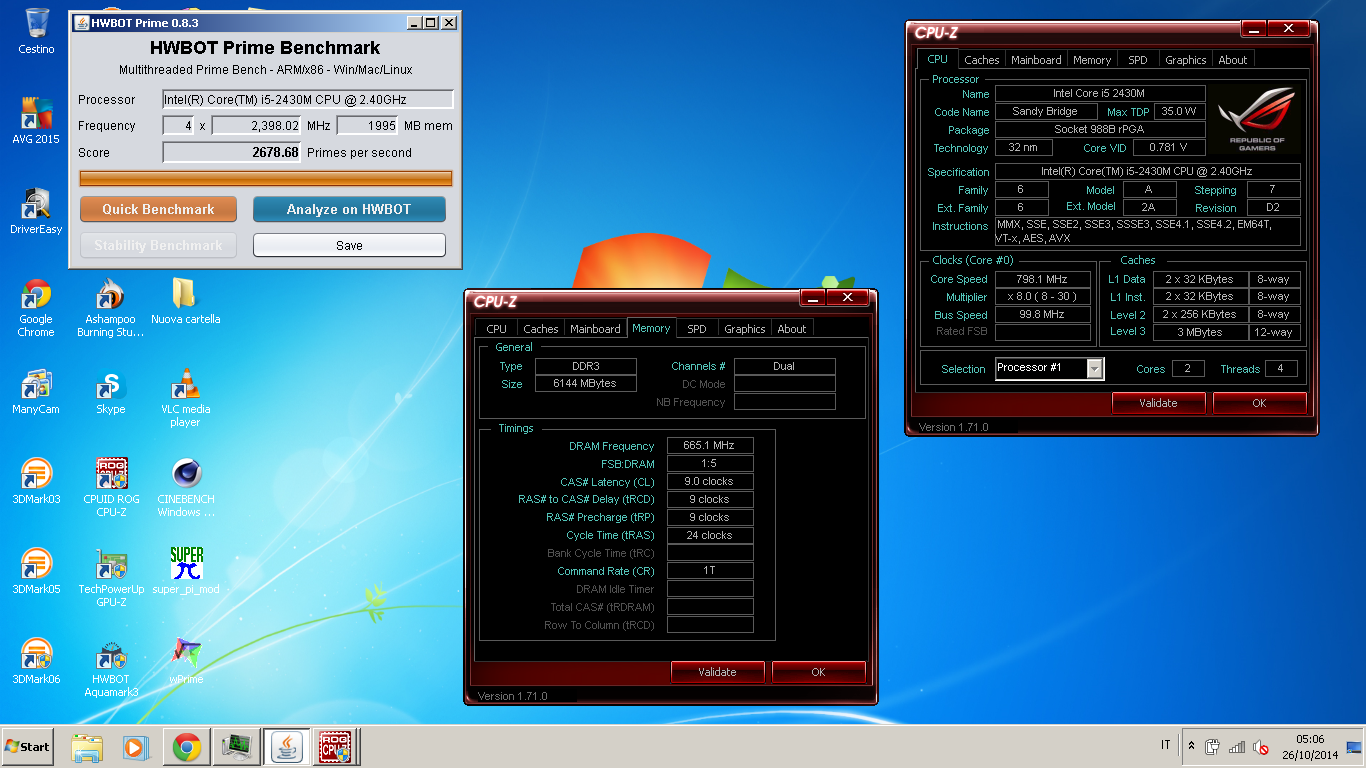
Task: Select the 3DMark05 desktop icon
Action: pos(37,571)
